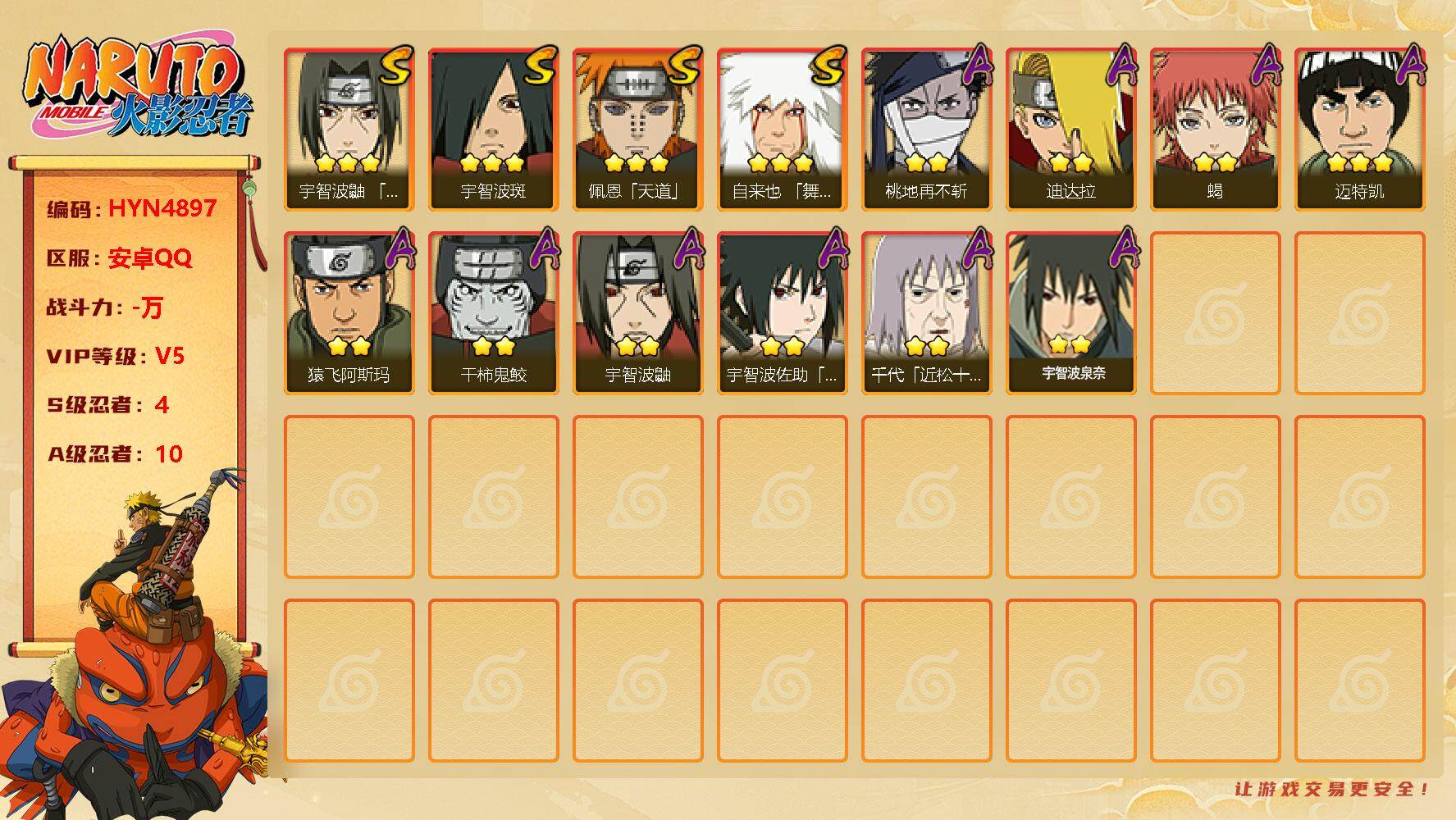Click the second-row 宇智波鼬 A rank card

coord(637,313)
